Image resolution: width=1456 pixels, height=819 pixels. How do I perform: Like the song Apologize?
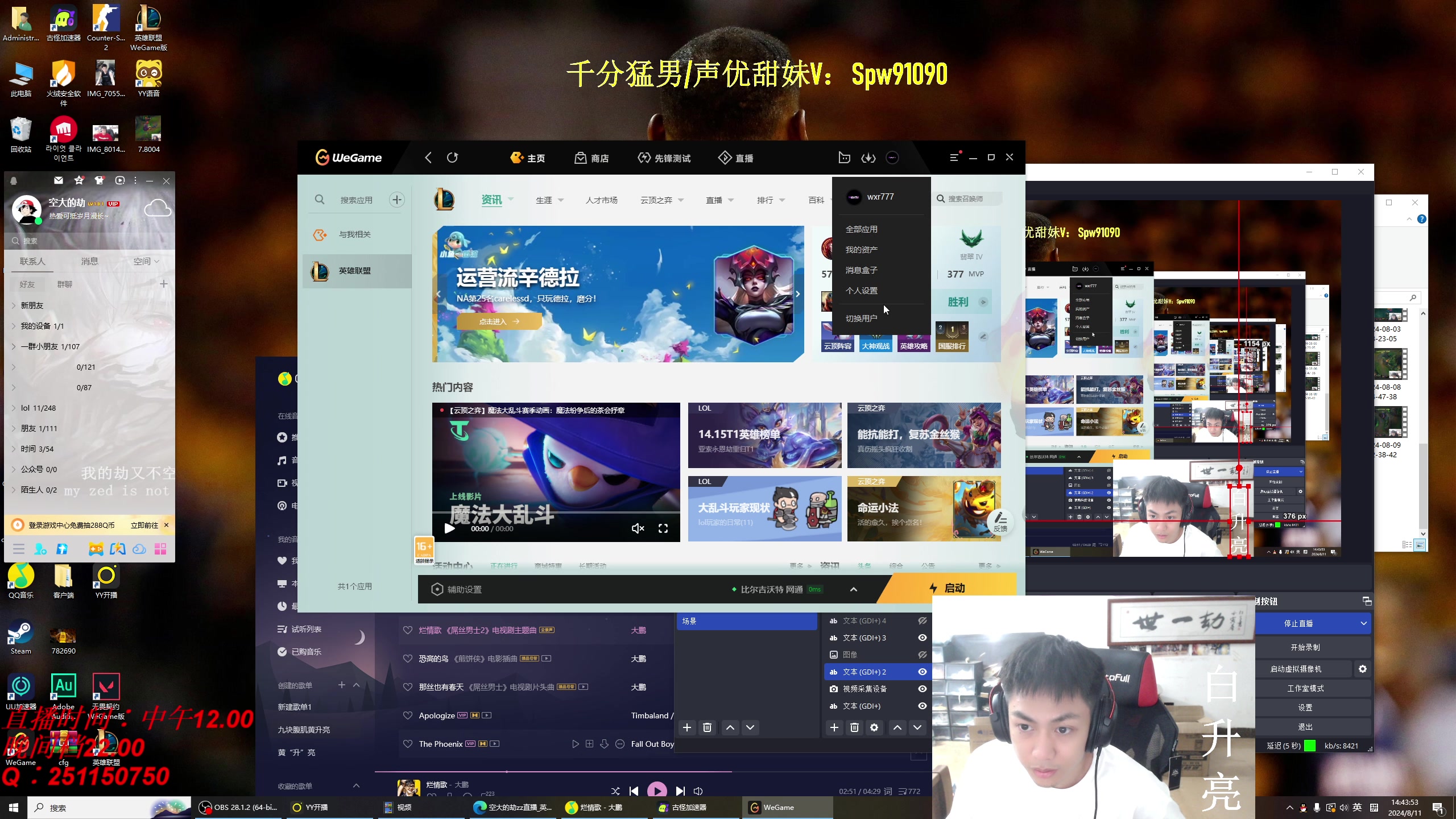tap(408, 715)
